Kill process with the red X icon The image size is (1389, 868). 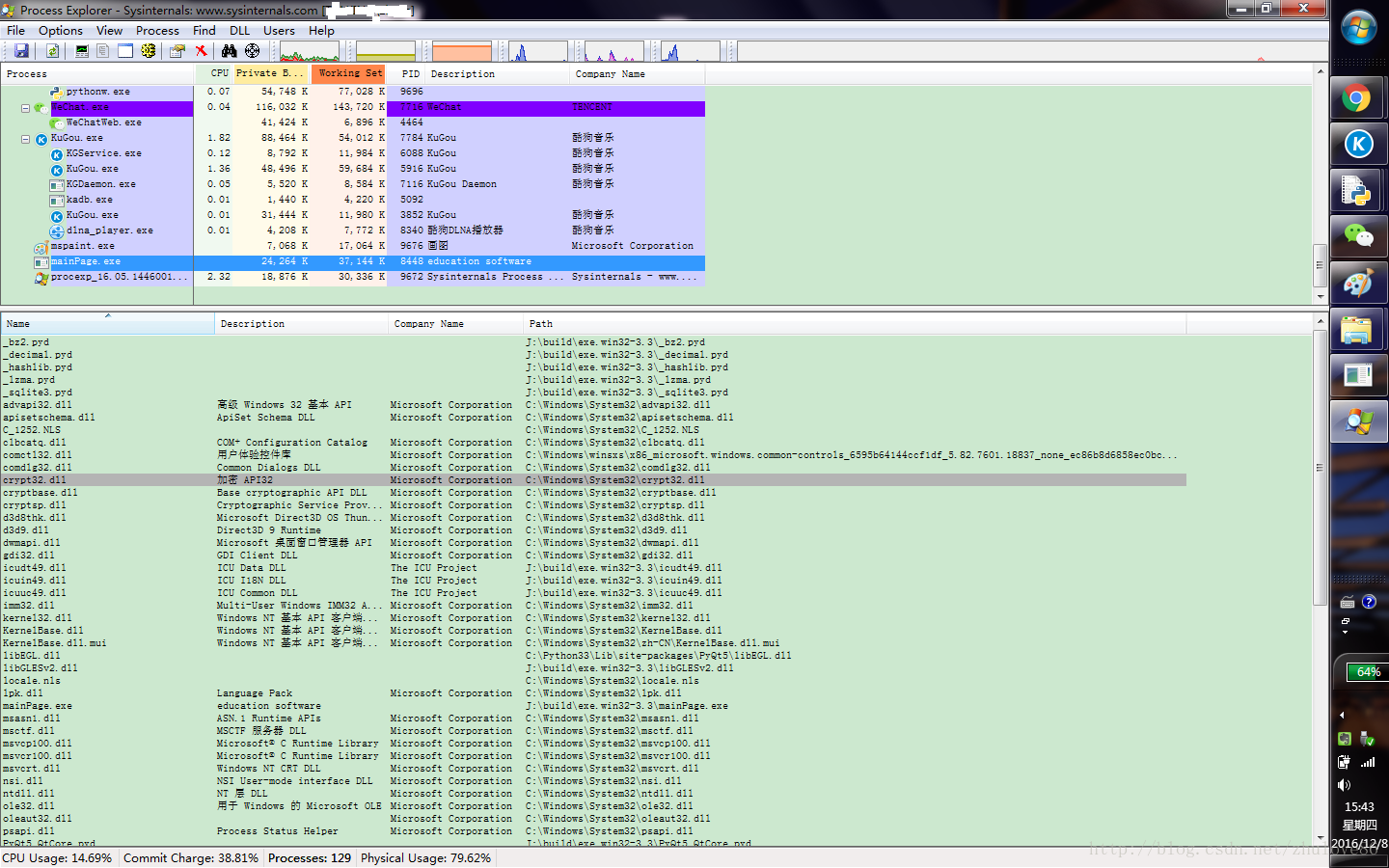(x=201, y=51)
